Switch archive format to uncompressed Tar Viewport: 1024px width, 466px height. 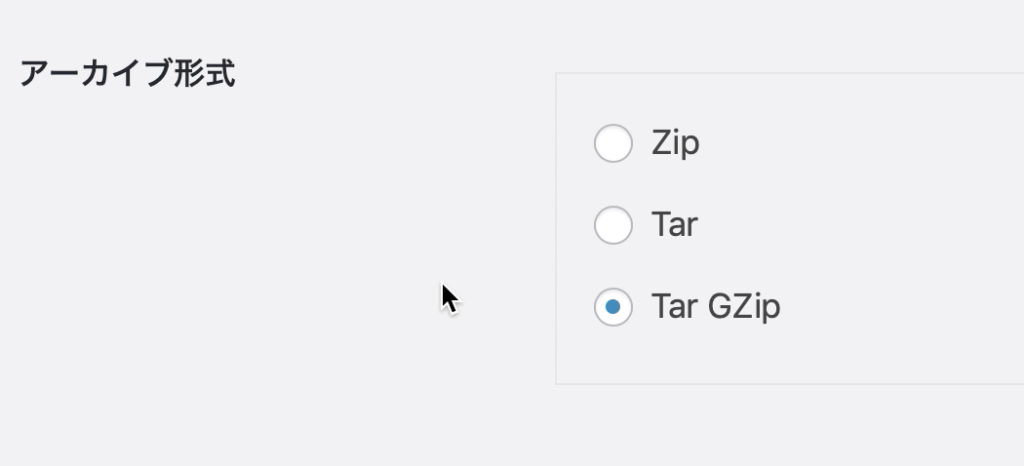[613, 225]
